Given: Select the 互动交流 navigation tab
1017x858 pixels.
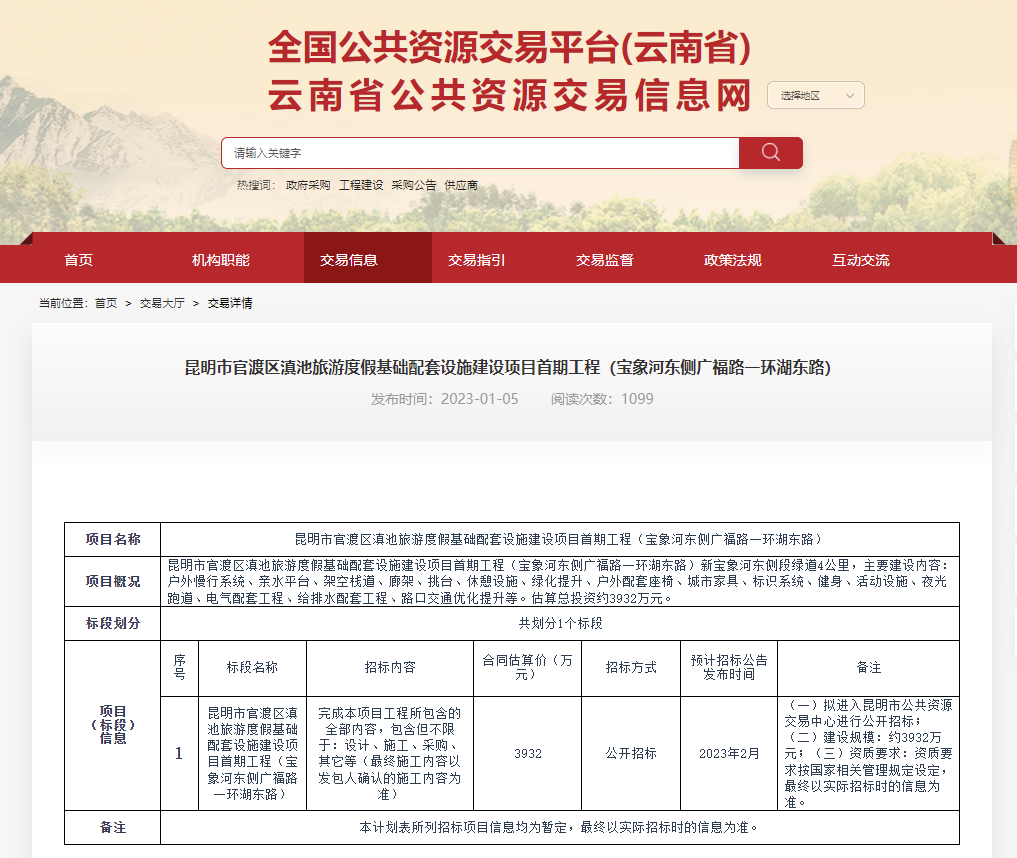Looking at the screenshot, I should (x=860, y=258).
